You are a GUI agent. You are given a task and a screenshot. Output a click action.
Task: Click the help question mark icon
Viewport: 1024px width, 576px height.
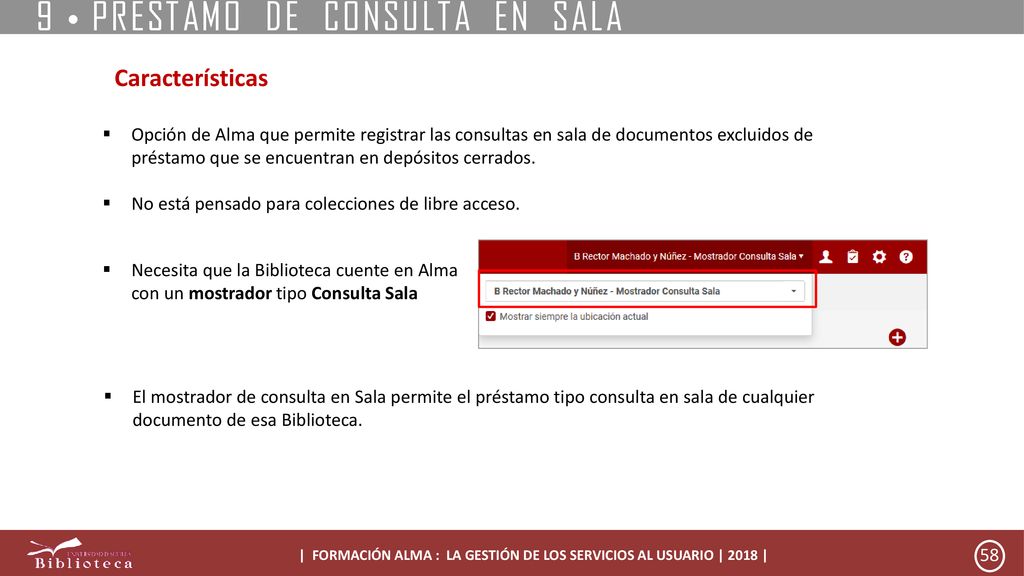pos(906,257)
